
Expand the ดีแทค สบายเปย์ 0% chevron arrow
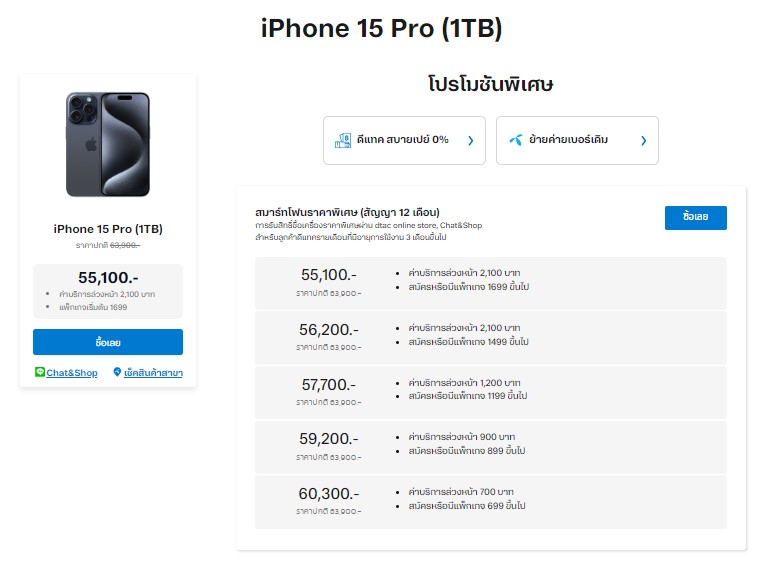(x=470, y=141)
